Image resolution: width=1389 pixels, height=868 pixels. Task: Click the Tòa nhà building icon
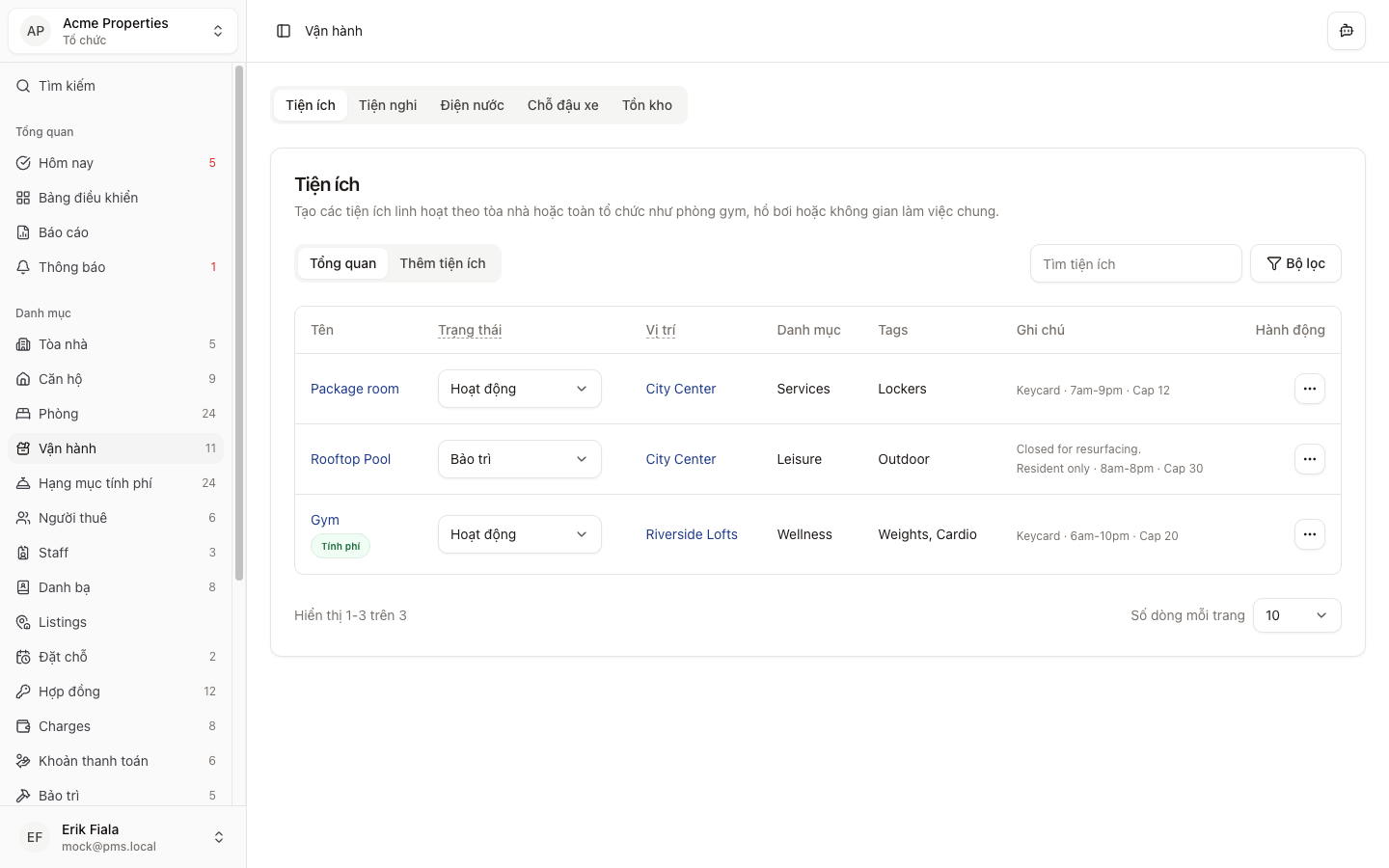[23, 344]
